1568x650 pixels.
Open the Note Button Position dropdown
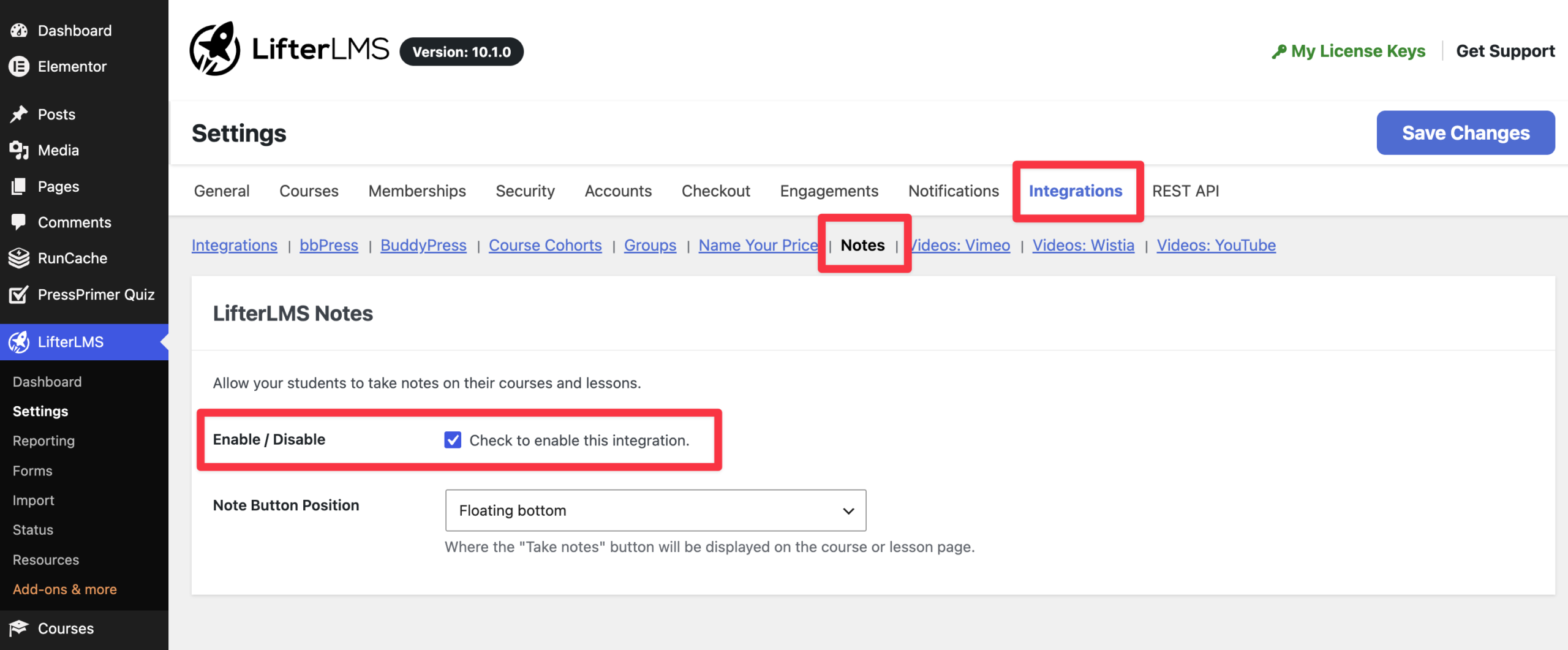click(655, 510)
